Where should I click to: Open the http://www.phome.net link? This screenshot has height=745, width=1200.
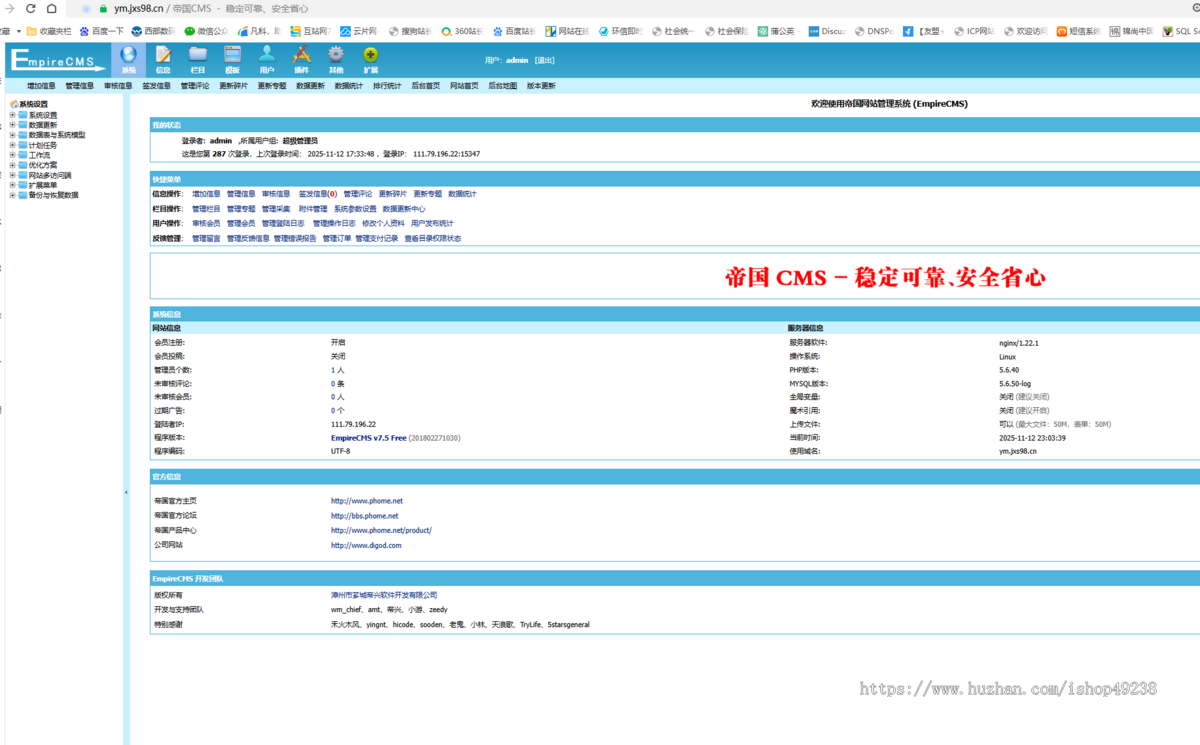click(367, 501)
